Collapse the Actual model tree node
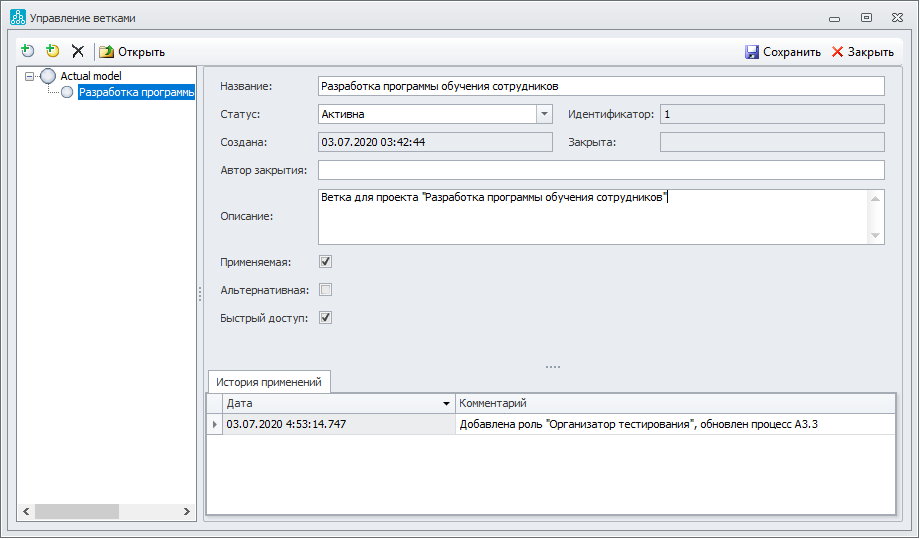 30,76
